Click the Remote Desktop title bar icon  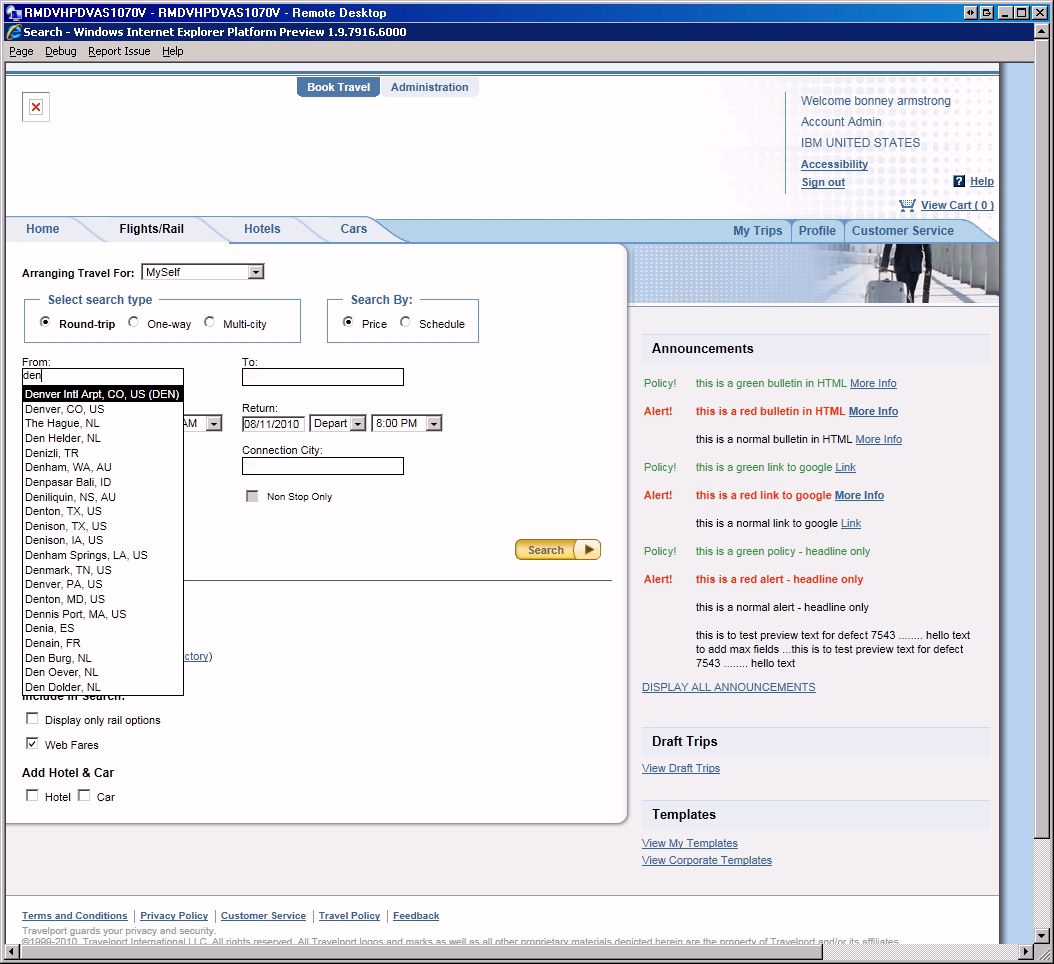click(x=14, y=13)
